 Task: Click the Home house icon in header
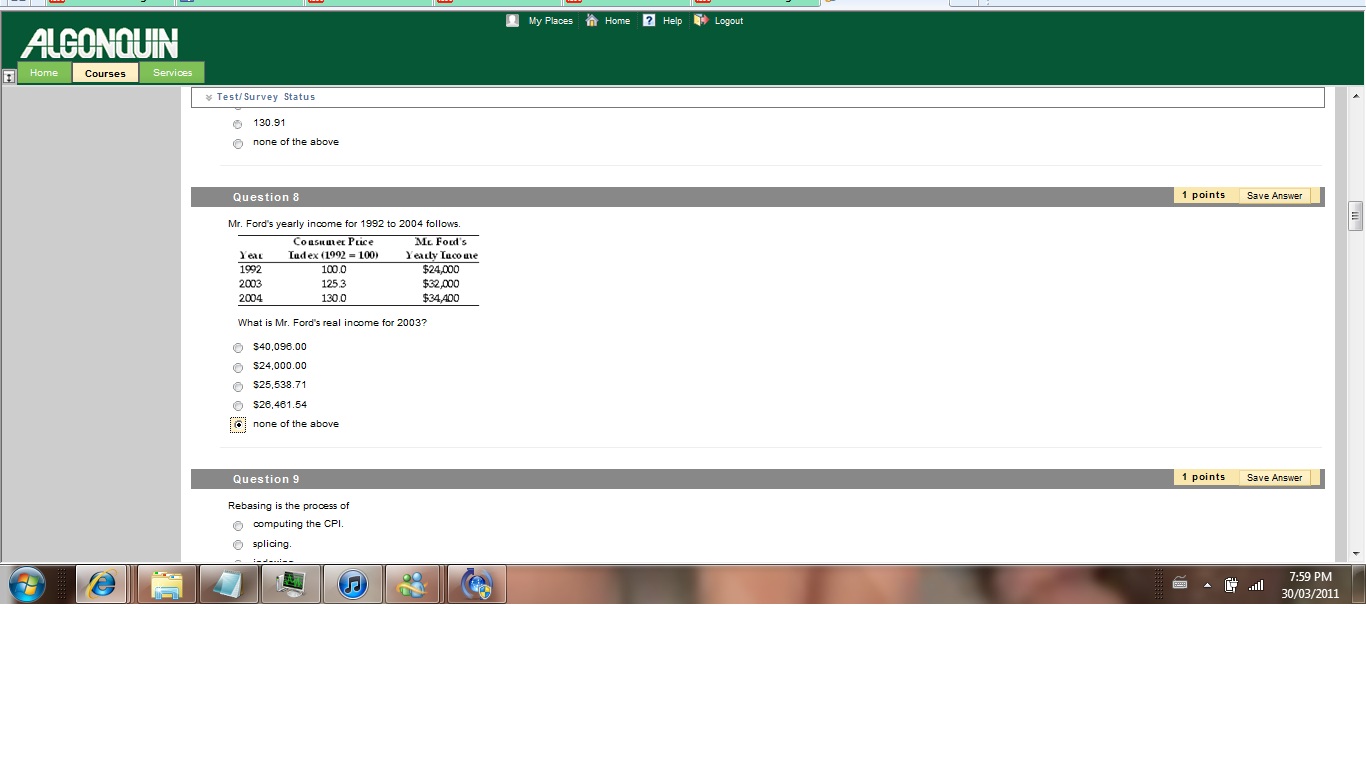592,20
